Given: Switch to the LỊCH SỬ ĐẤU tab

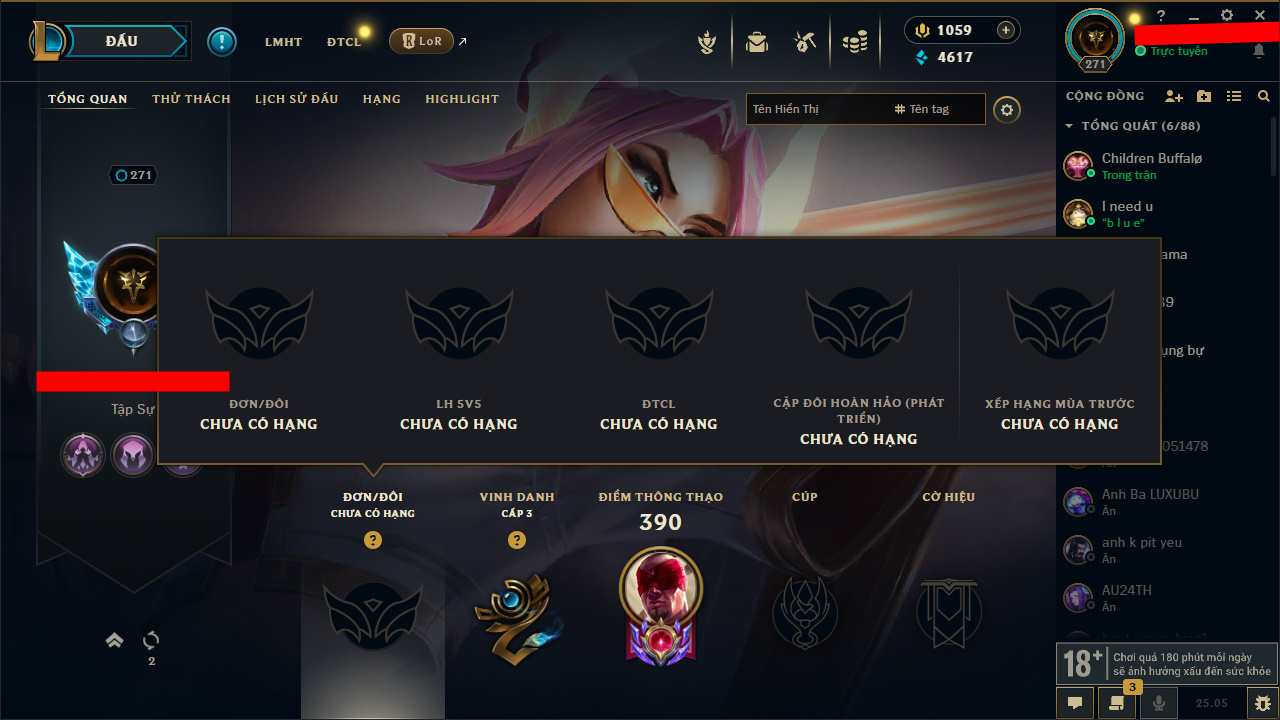Looking at the screenshot, I should (296, 99).
